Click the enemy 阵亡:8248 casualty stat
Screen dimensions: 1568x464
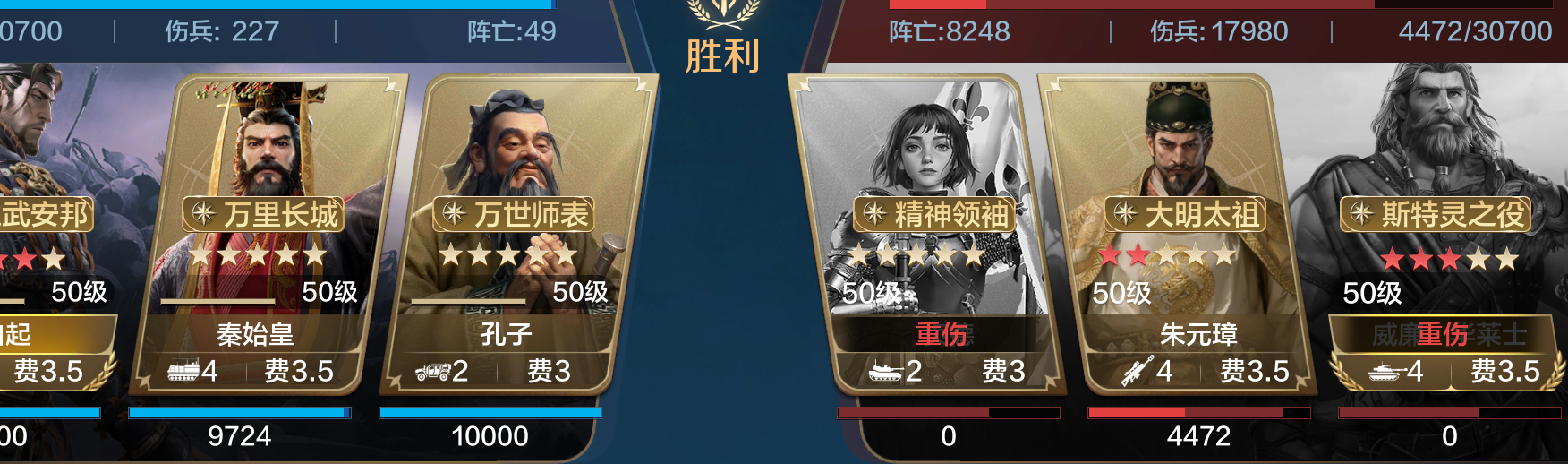(x=949, y=32)
